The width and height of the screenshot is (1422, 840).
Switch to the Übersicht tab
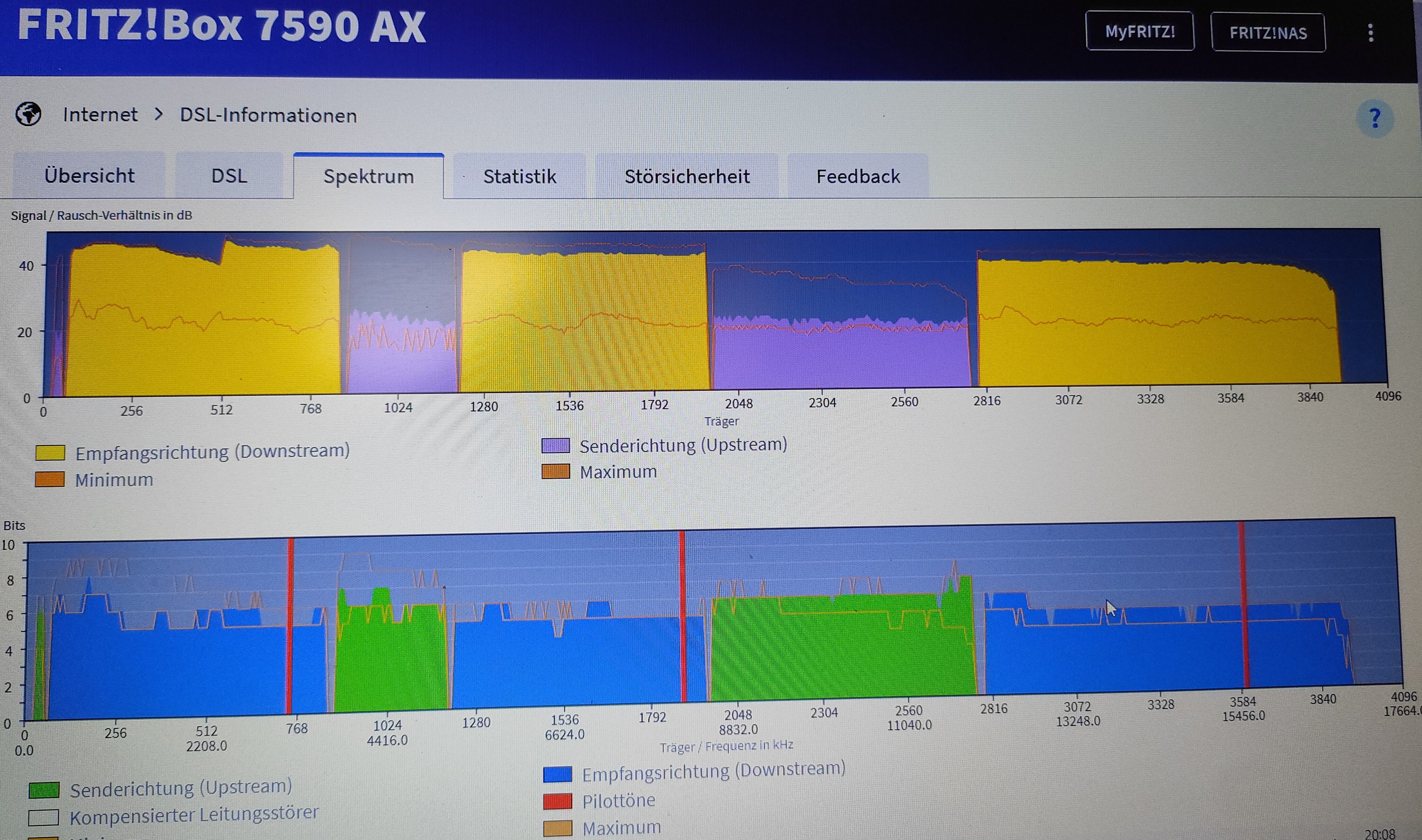coord(90,176)
